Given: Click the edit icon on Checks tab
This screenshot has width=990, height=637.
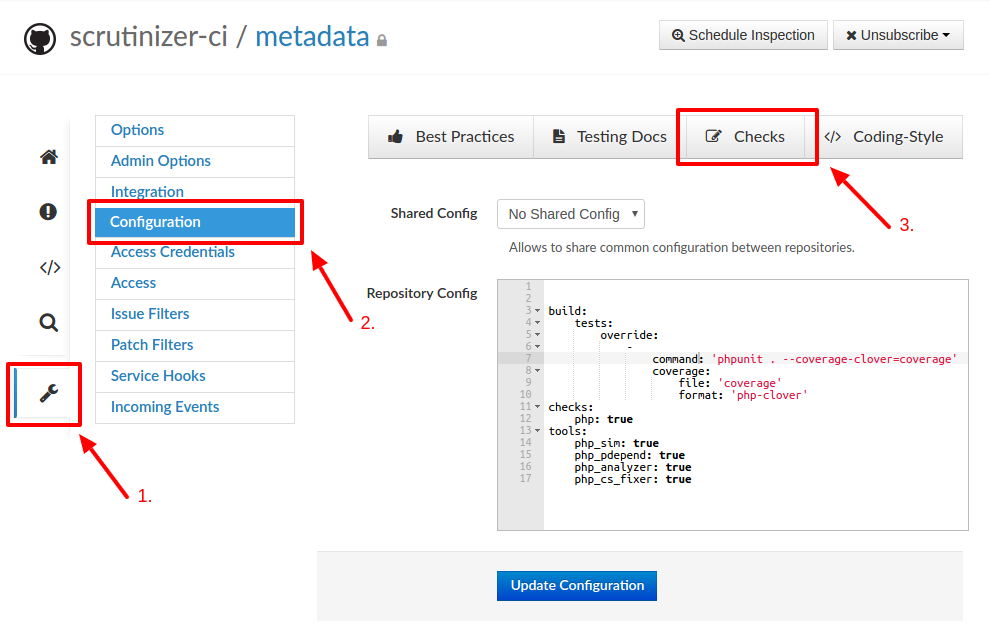Looking at the screenshot, I should [x=713, y=136].
